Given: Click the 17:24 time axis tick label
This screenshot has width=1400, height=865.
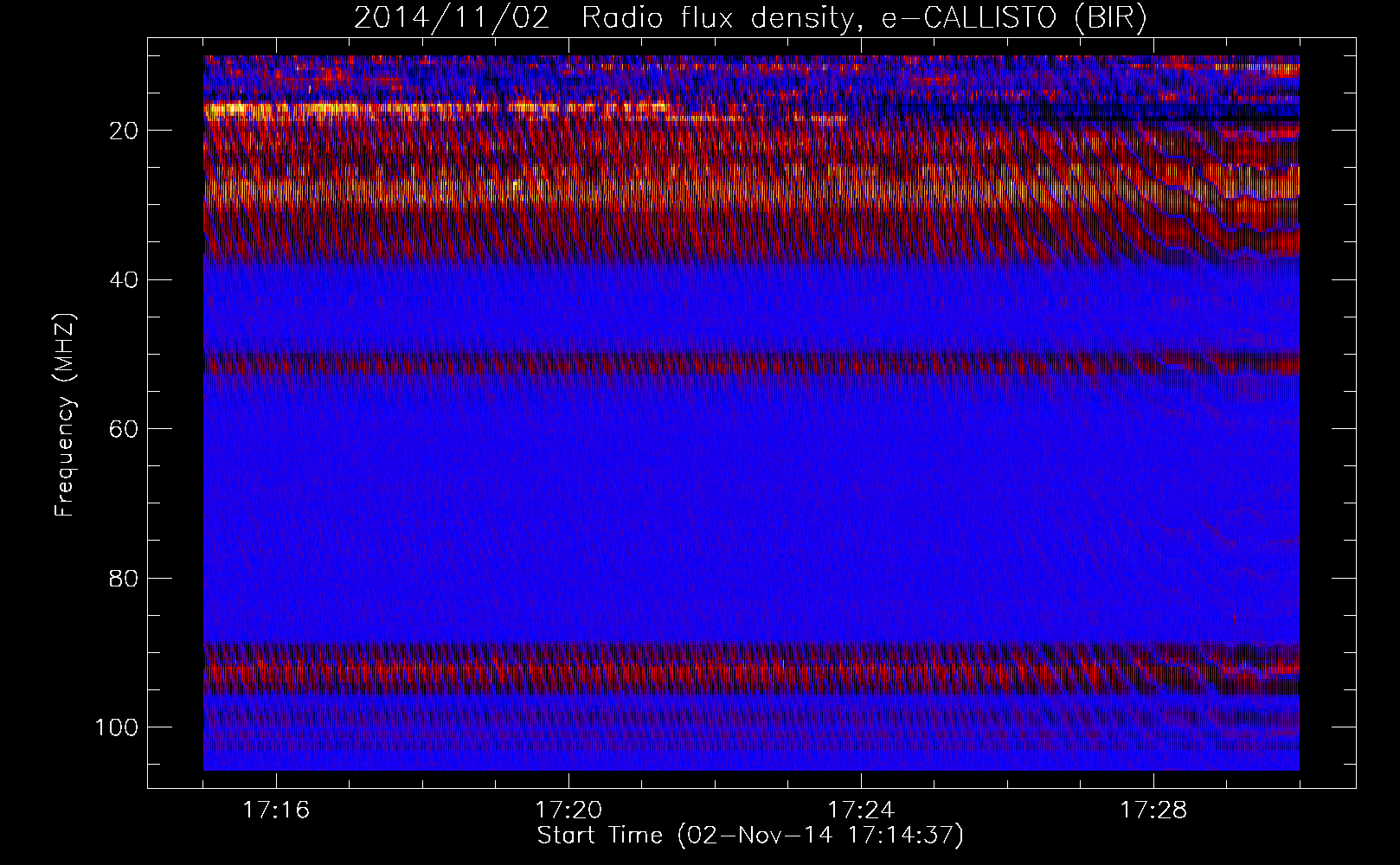Looking at the screenshot, I should click(861, 810).
